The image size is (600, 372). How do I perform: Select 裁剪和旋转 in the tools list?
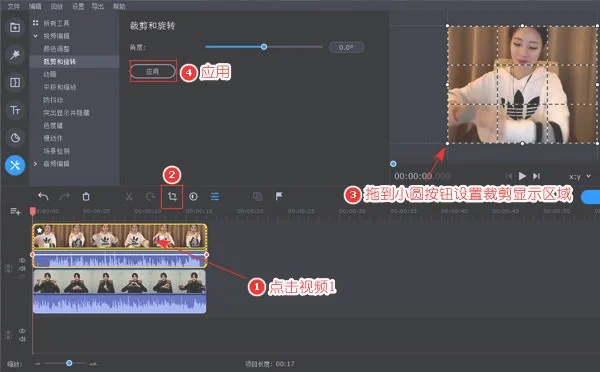(x=59, y=62)
